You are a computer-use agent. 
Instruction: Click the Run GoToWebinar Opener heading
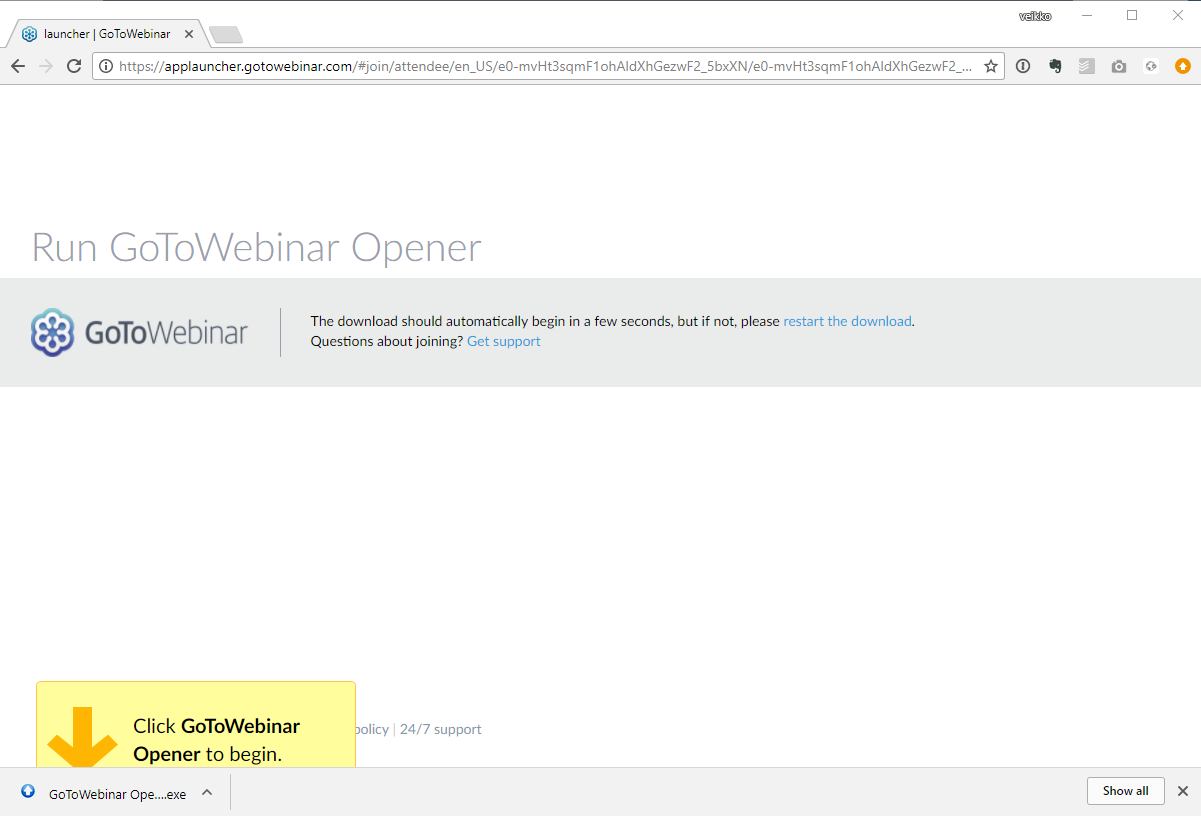256,247
